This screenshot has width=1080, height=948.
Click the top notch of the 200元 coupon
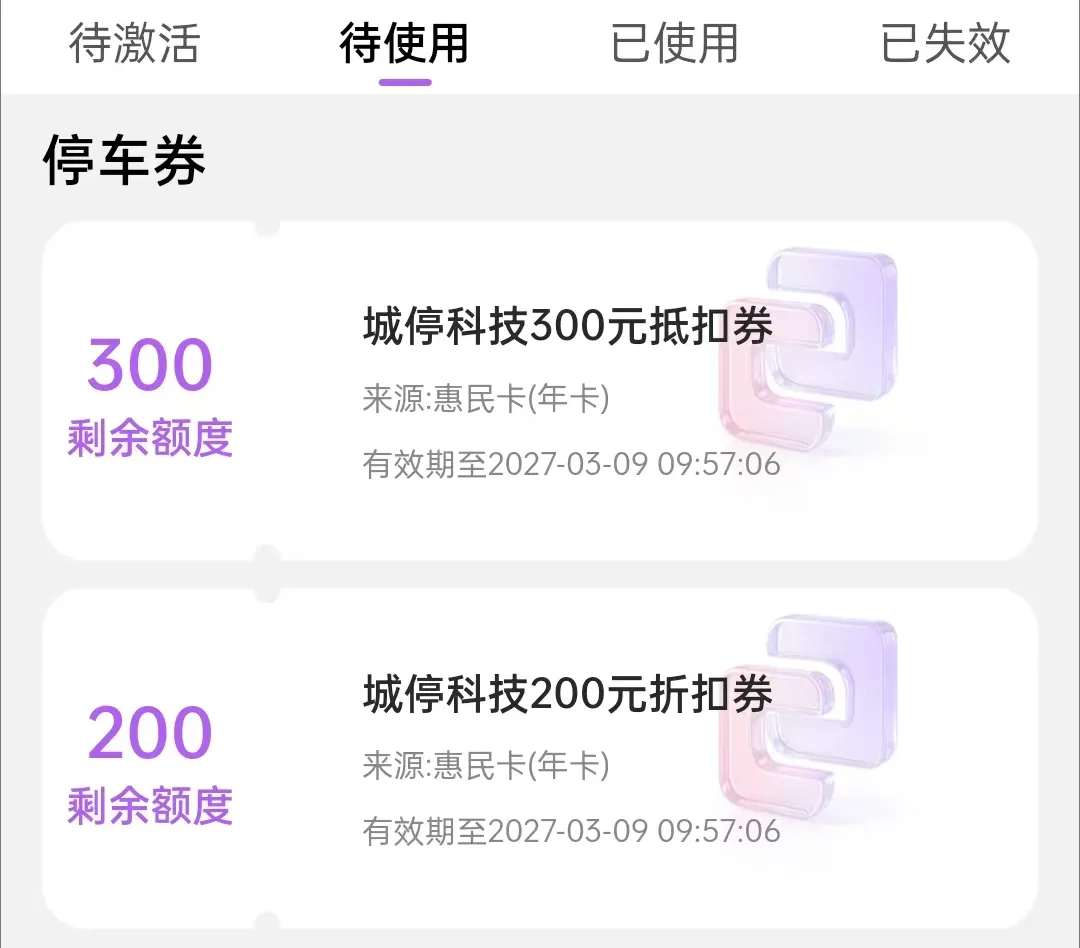coord(267,595)
